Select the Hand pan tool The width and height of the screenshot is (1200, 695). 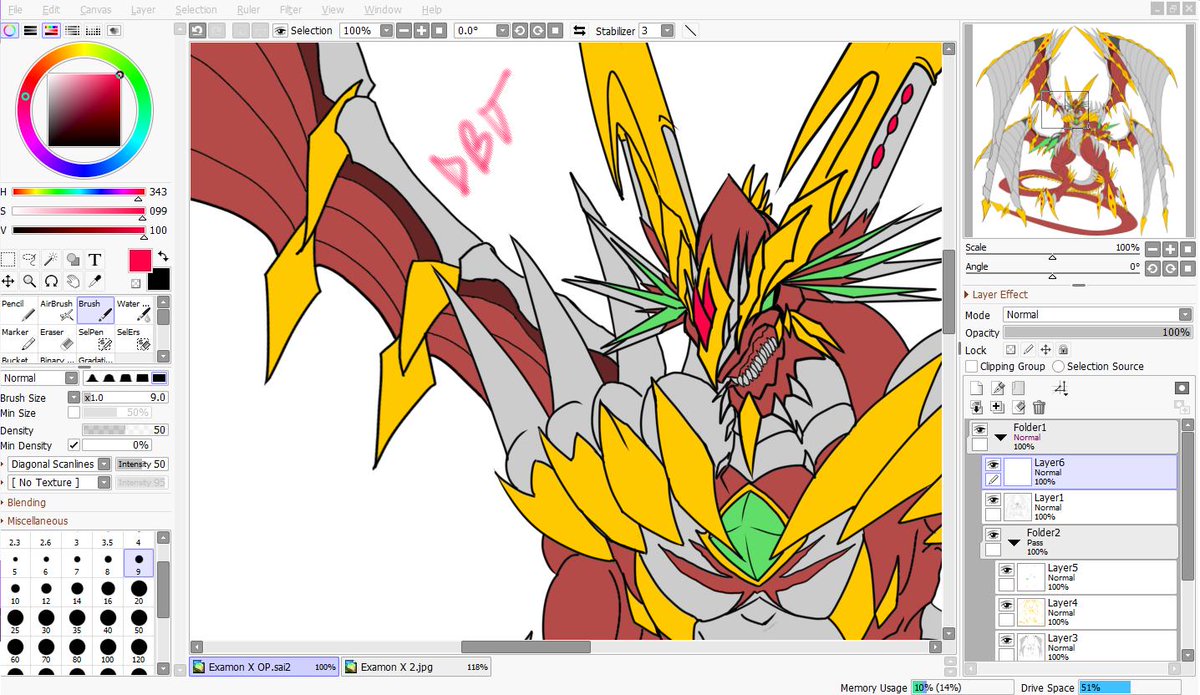tap(73, 281)
